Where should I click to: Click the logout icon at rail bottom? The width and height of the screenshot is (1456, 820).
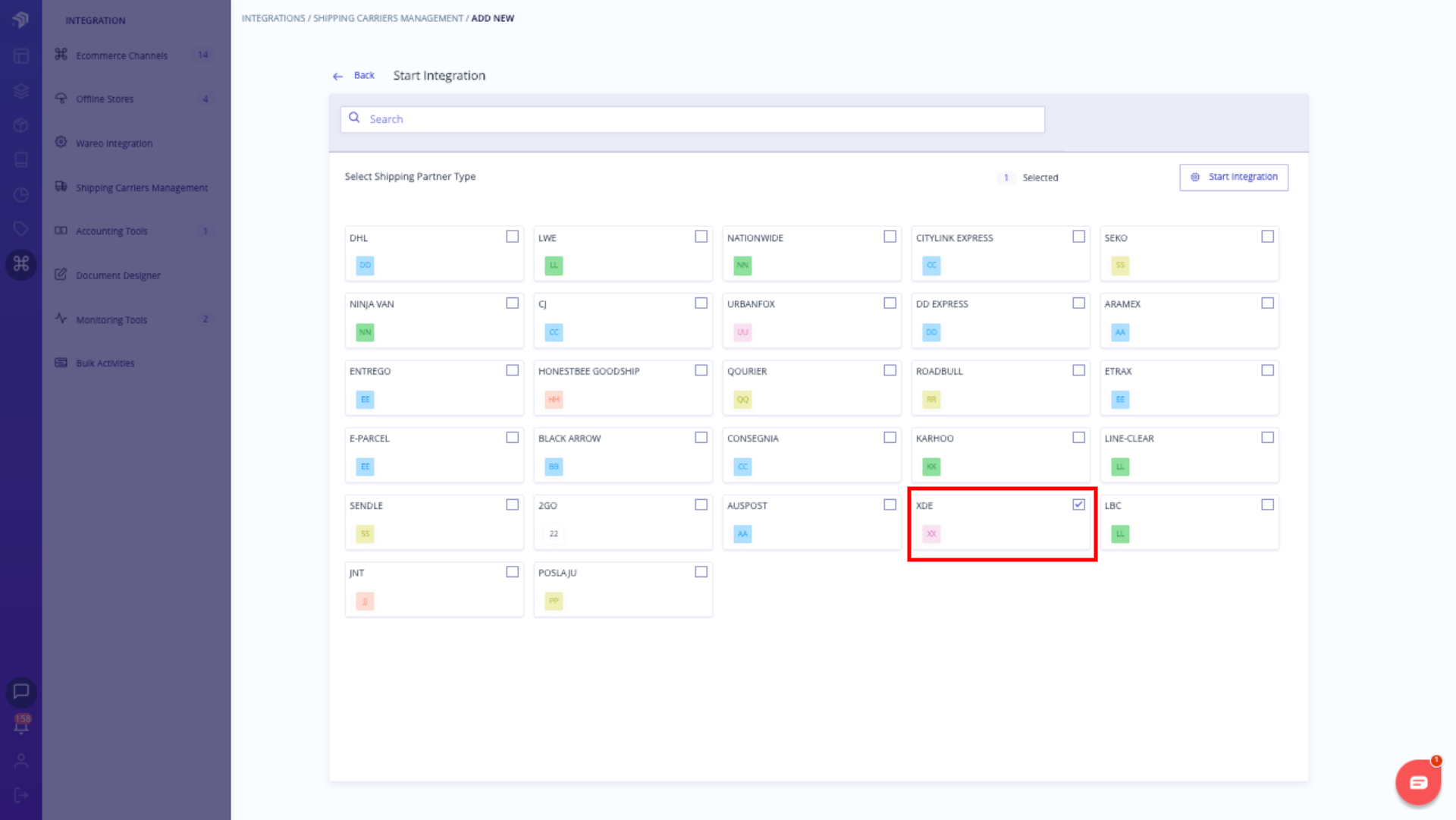pos(20,795)
